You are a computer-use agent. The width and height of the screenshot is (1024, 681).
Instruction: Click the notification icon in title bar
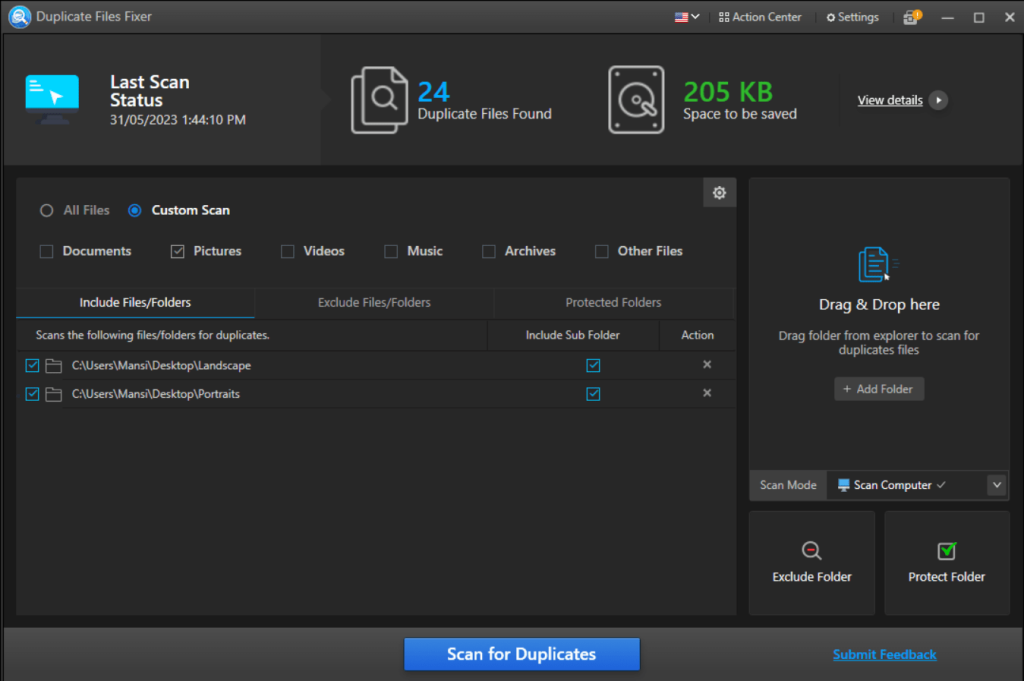[912, 17]
